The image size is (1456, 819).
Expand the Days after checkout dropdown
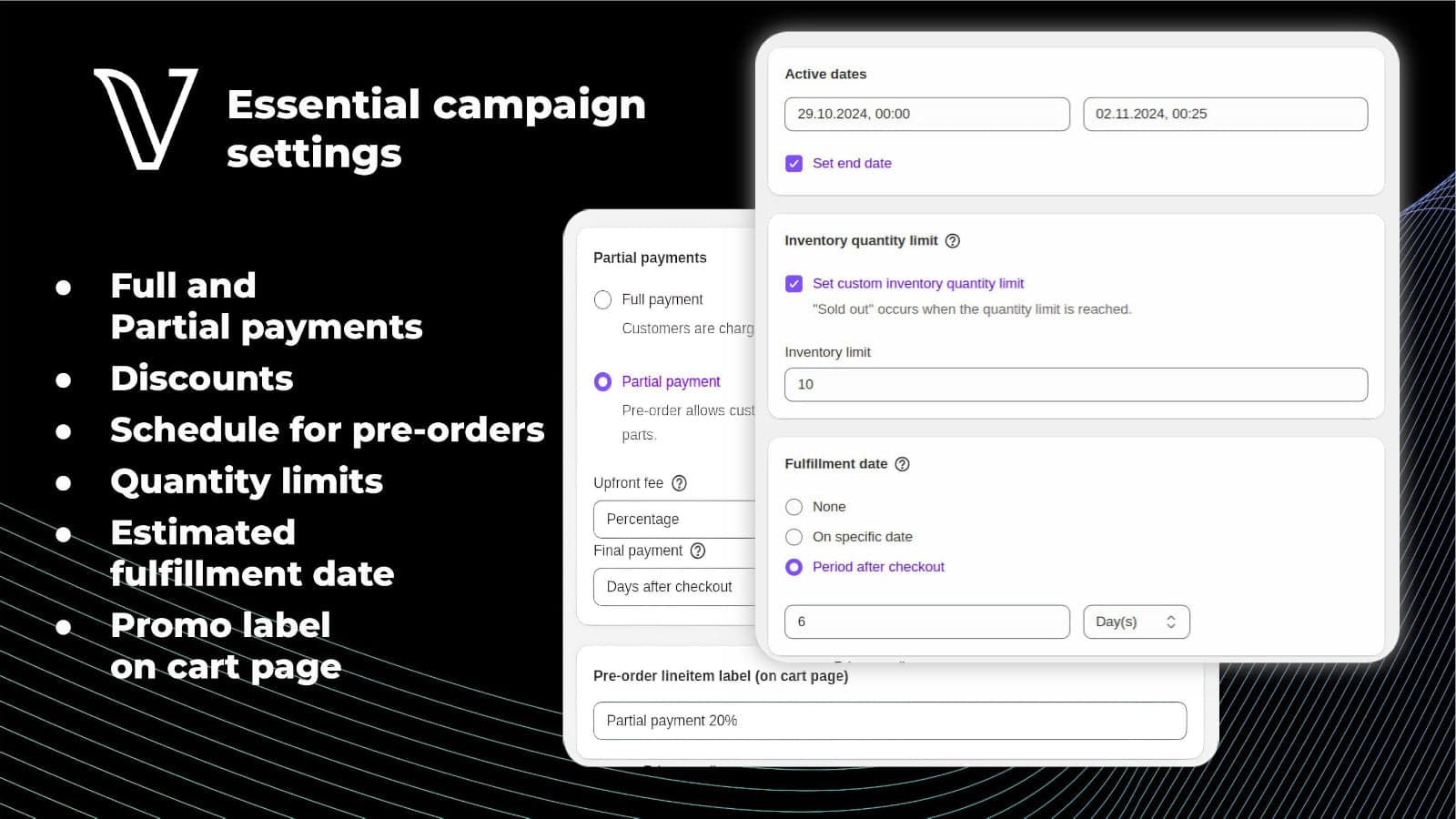click(x=673, y=587)
